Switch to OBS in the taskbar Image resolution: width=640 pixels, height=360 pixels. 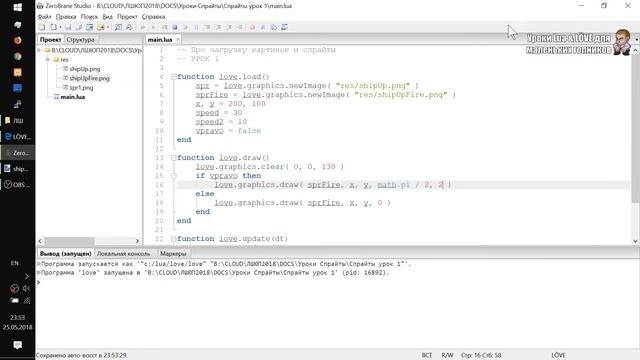tap(18, 185)
